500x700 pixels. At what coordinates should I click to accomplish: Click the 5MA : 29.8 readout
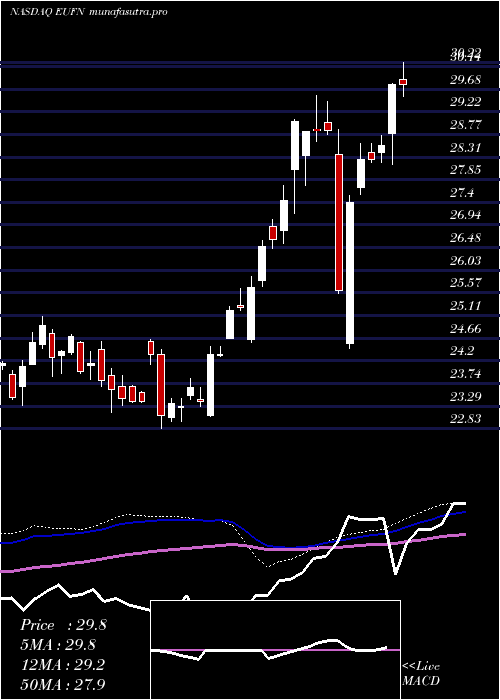coord(58,645)
